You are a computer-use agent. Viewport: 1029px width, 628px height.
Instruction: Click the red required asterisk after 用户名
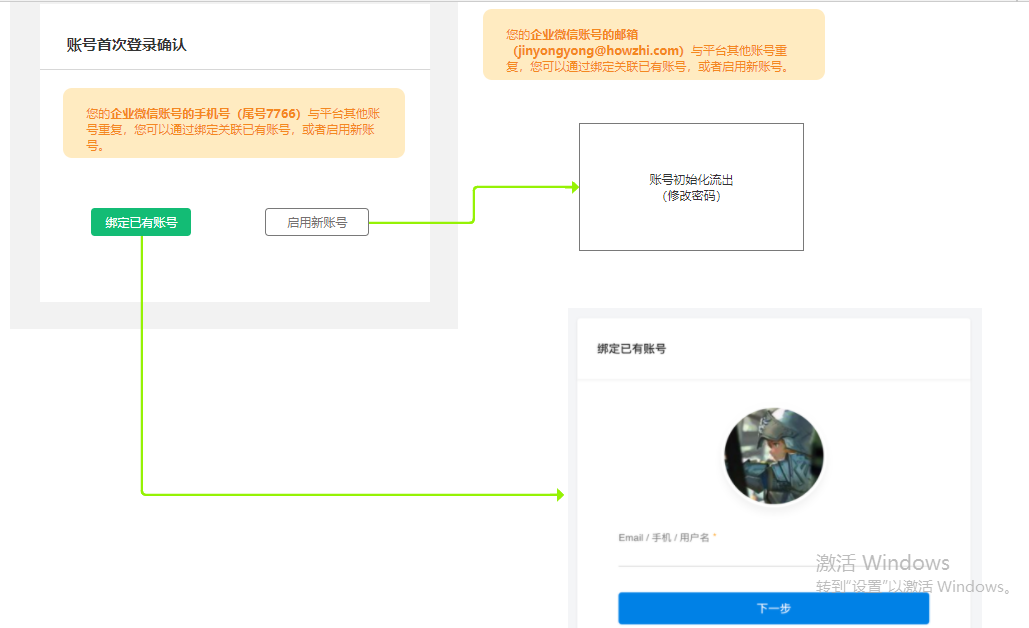coord(715,537)
